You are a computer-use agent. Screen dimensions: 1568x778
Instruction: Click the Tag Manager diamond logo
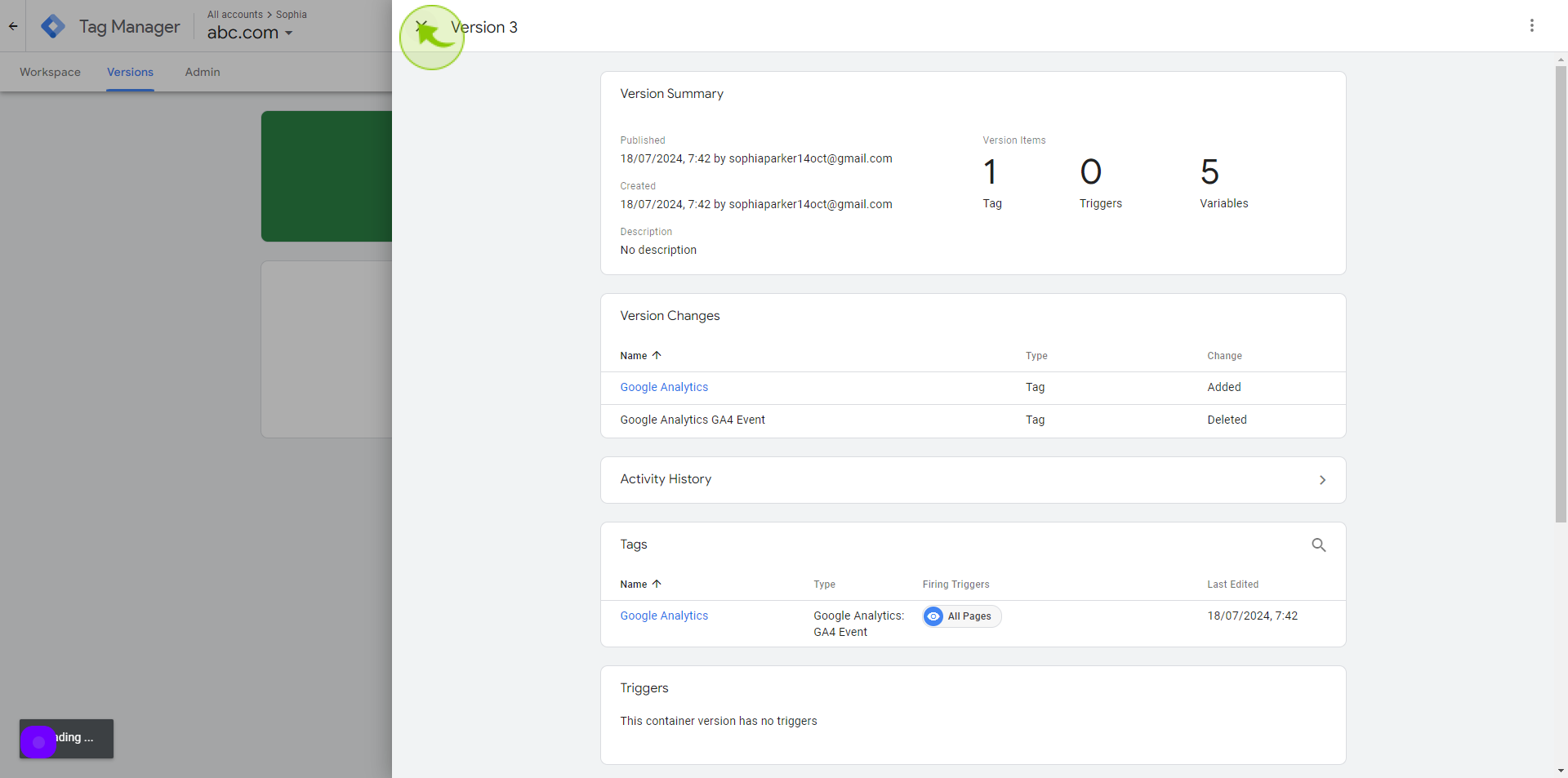[53, 26]
